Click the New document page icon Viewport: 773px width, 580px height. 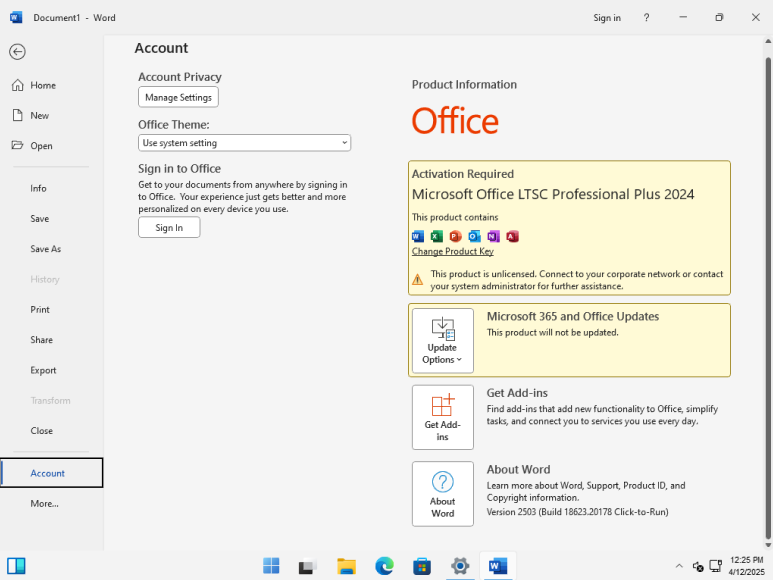pos(18,115)
